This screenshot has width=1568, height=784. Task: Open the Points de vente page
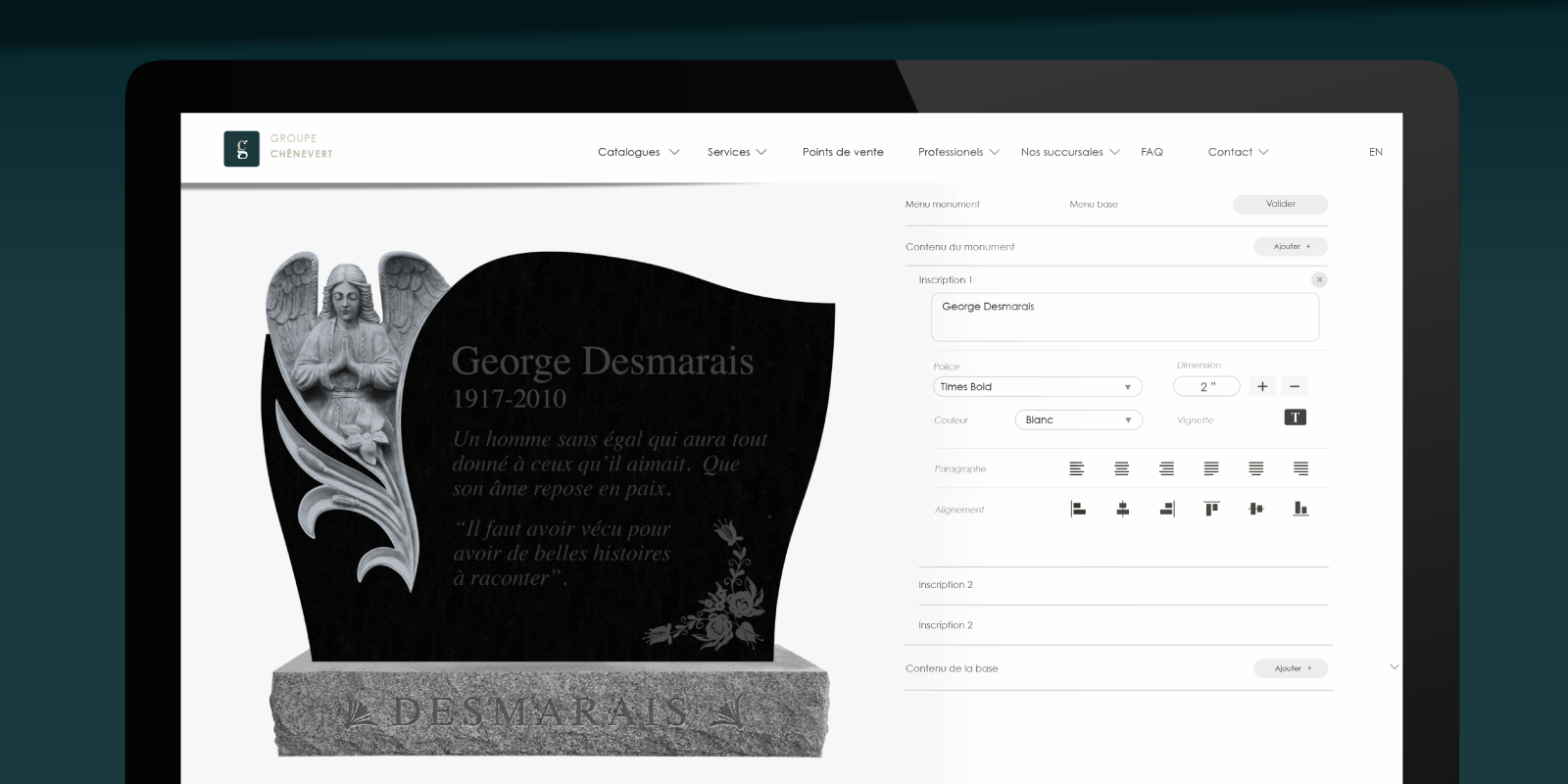click(x=843, y=152)
